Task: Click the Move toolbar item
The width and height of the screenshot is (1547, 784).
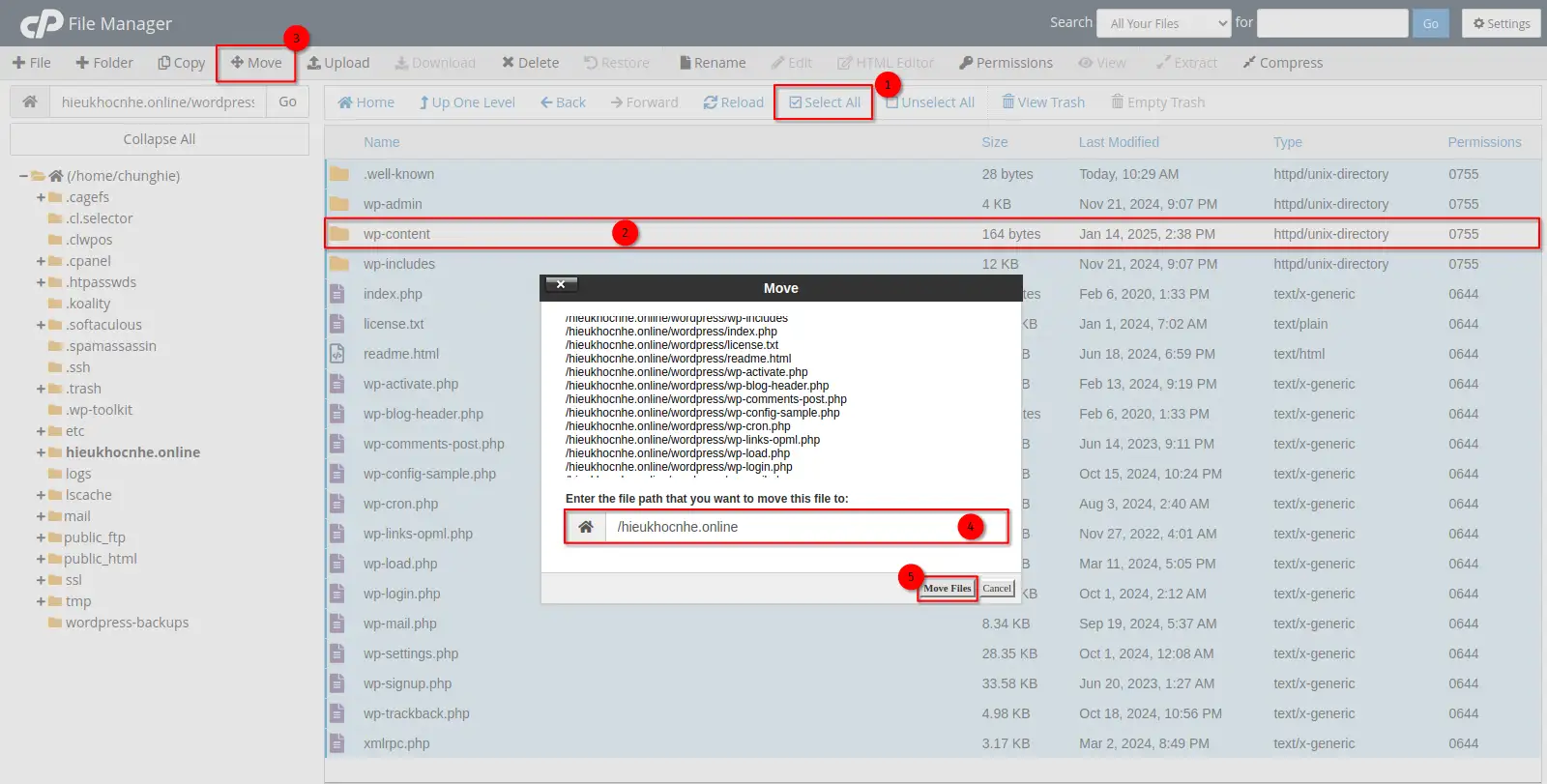Action: pyautogui.click(x=256, y=63)
